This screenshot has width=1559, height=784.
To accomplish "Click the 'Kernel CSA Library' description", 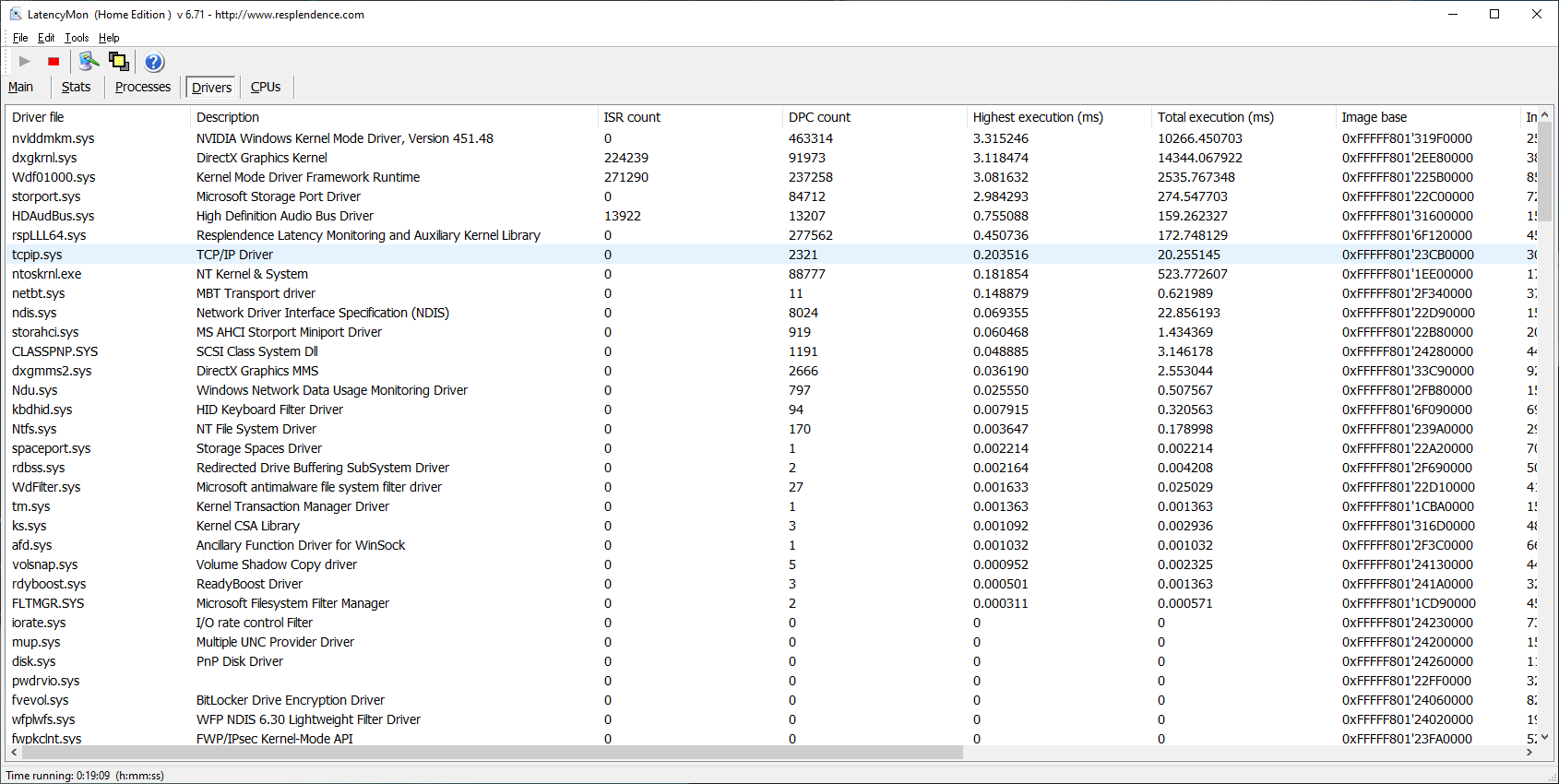I will (x=248, y=526).
